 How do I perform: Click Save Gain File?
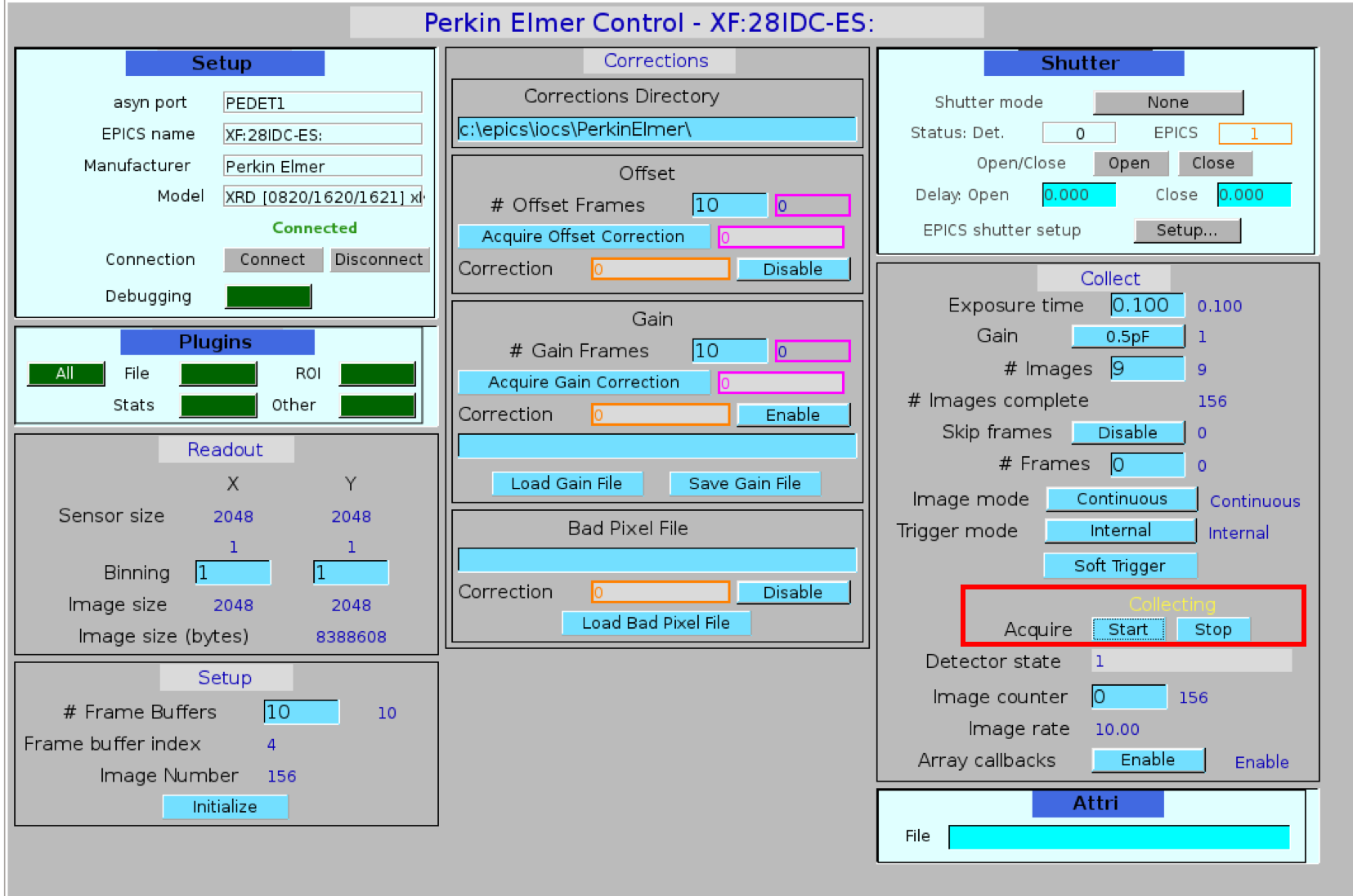click(744, 483)
